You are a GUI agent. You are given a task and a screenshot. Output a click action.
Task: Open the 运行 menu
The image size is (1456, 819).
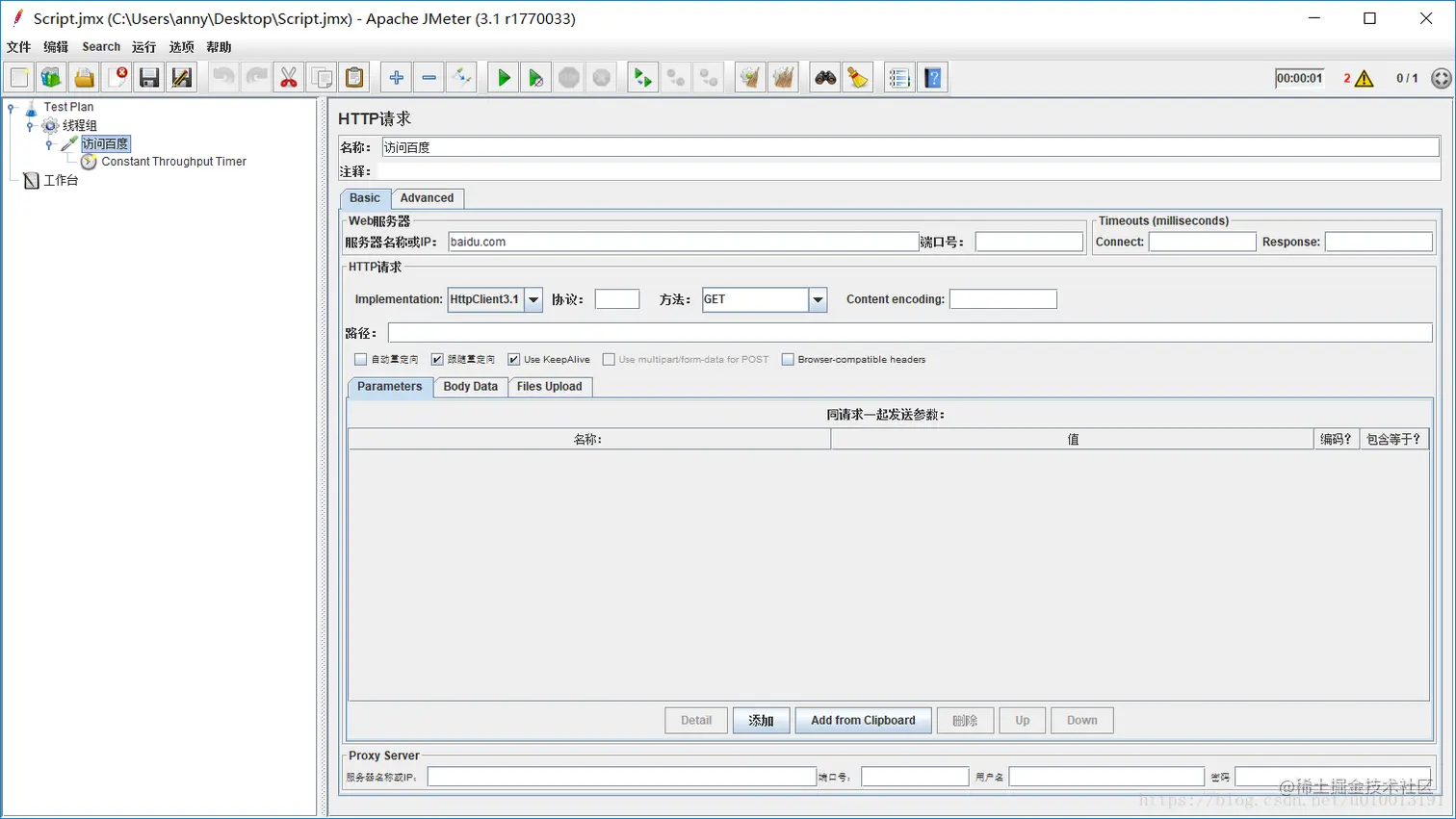tap(144, 47)
